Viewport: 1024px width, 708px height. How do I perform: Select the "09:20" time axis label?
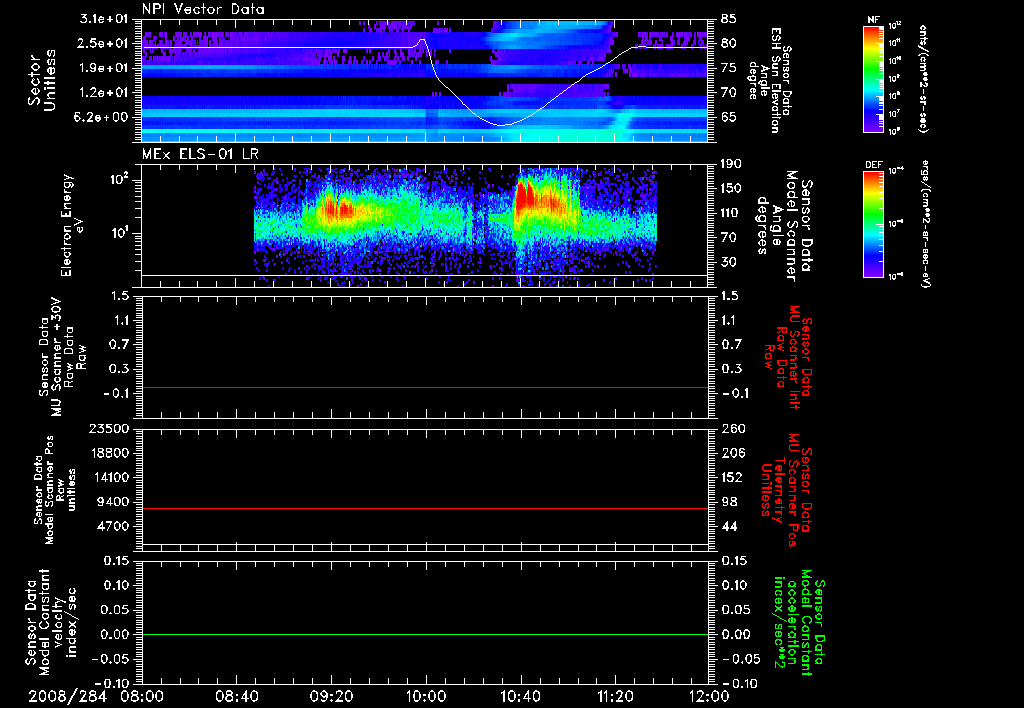tap(331, 696)
